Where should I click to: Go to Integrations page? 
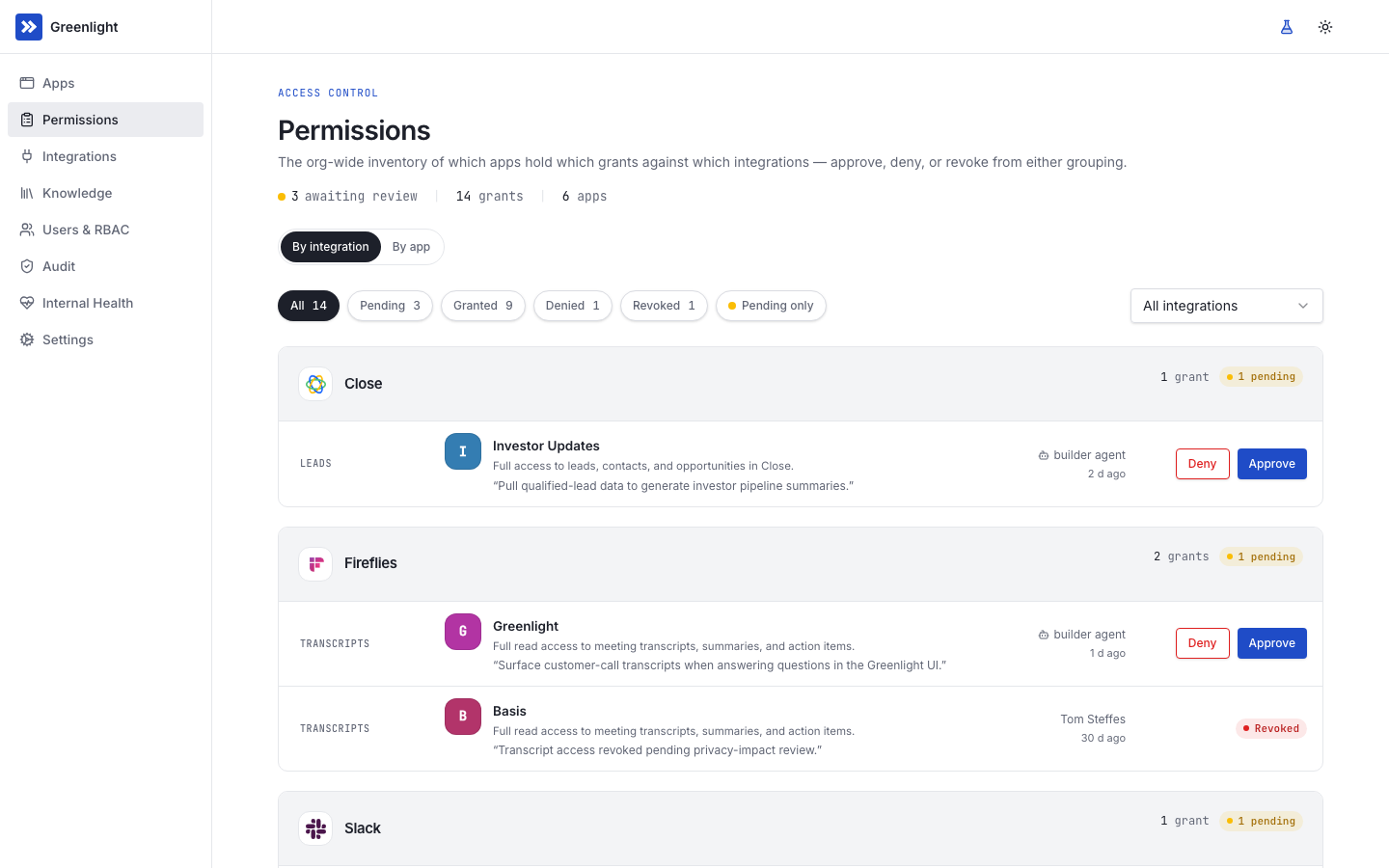pos(105,156)
